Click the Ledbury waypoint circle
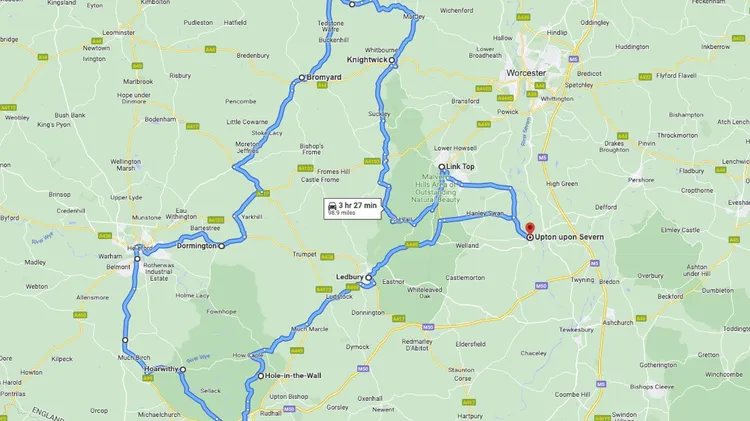750x421 pixels. tap(369, 277)
